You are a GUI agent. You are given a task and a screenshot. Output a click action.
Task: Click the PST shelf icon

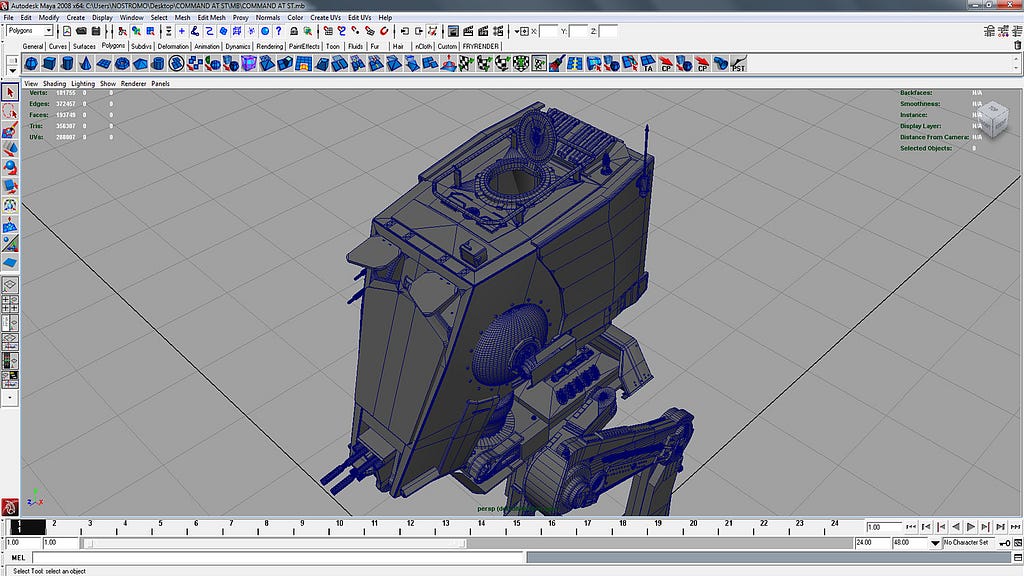[738, 63]
